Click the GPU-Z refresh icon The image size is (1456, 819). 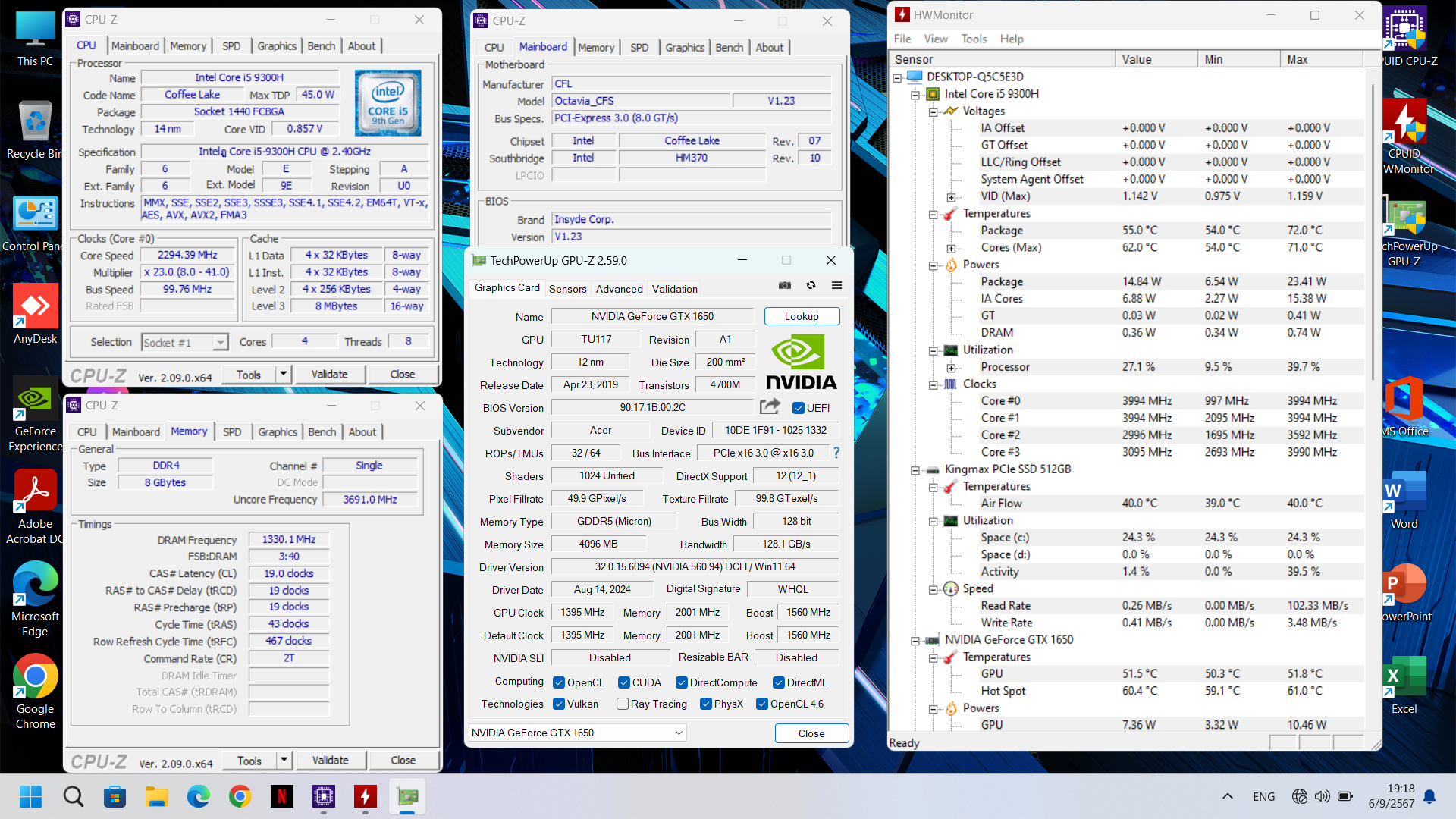pos(811,285)
